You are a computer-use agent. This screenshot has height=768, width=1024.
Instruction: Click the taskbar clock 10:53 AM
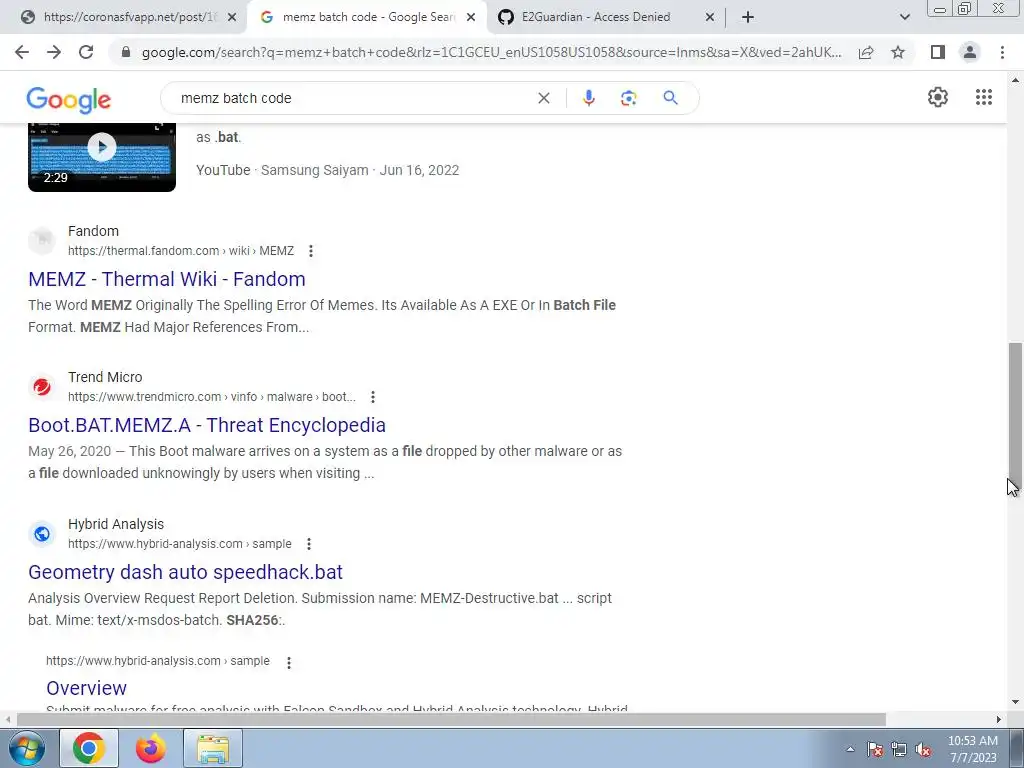tap(973, 741)
